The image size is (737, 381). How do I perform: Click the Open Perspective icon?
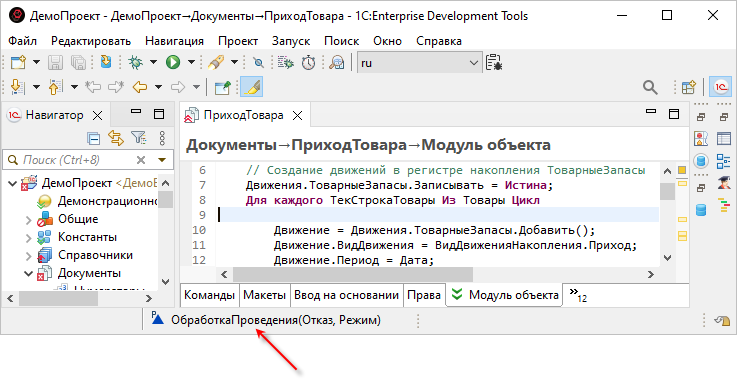(689, 86)
